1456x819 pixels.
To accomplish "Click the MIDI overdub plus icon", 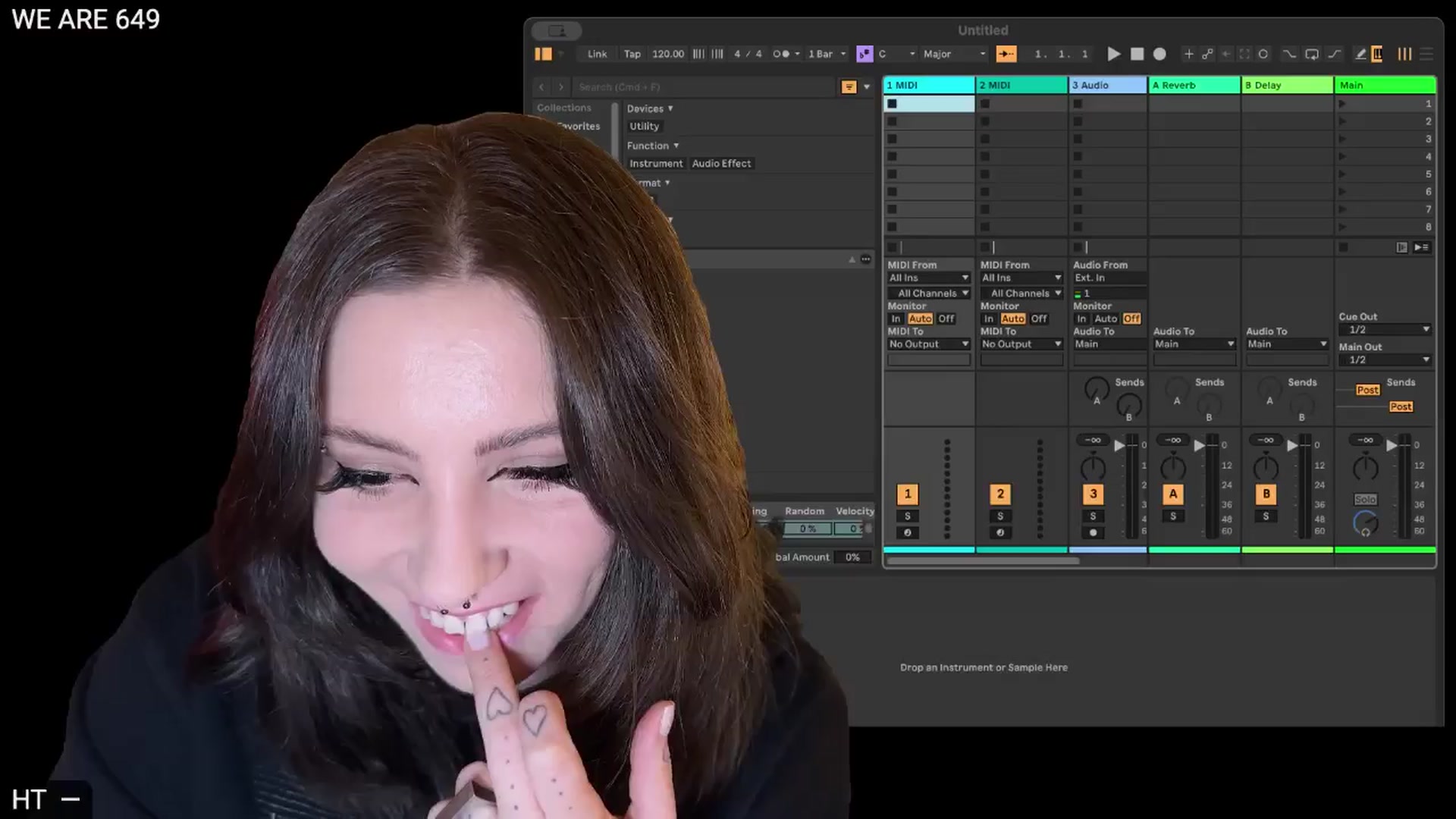I will click(x=1188, y=54).
